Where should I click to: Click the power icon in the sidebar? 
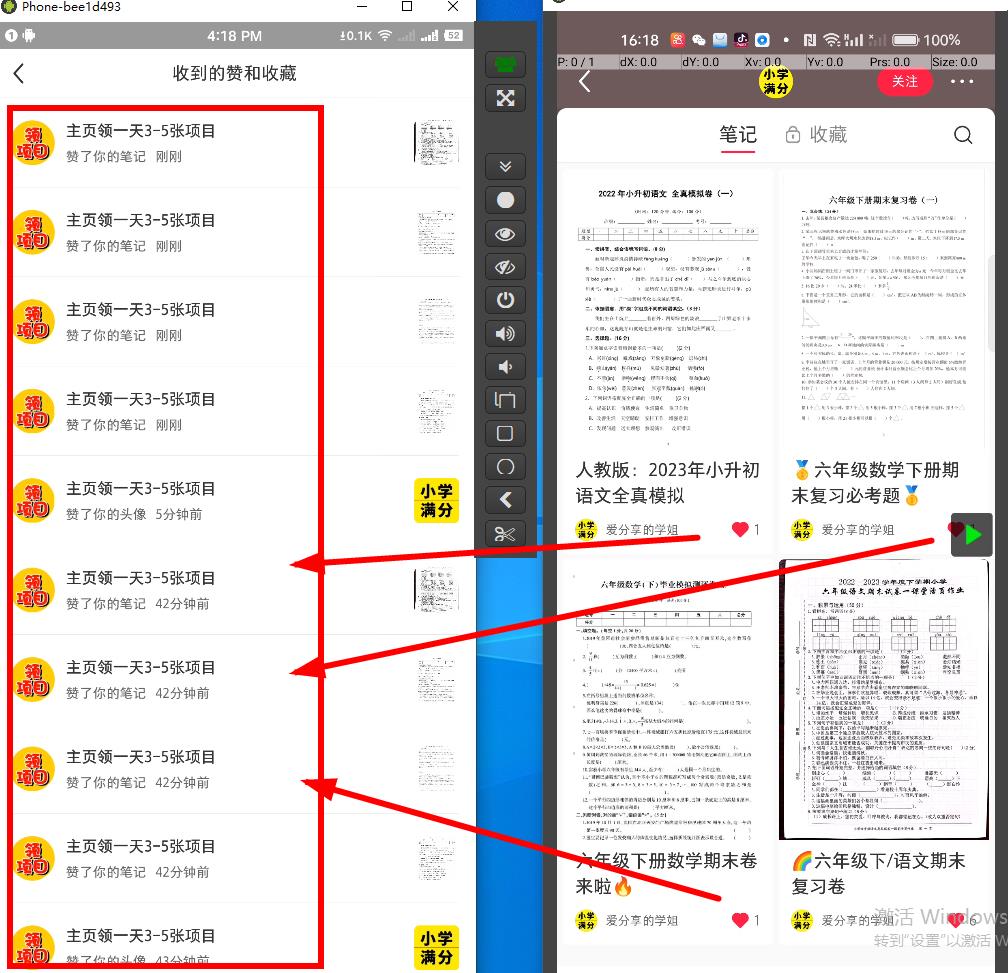click(505, 300)
